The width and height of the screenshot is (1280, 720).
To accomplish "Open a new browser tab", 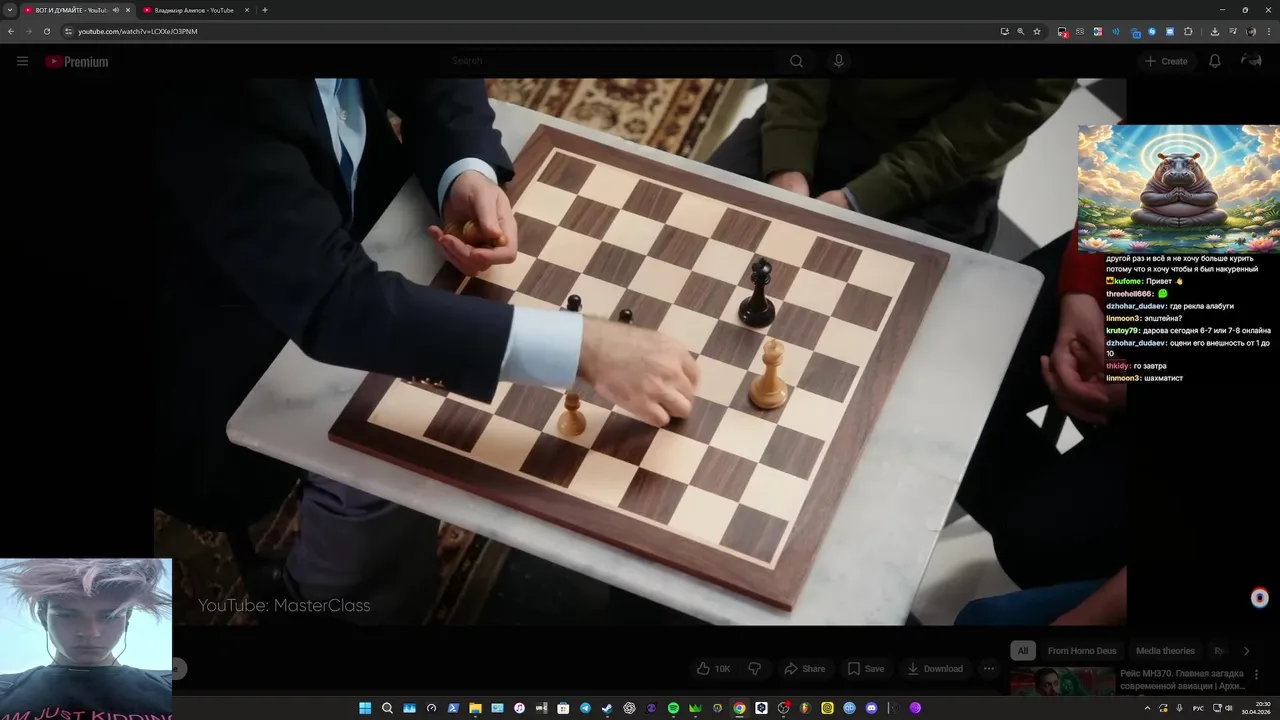I will click(x=264, y=10).
